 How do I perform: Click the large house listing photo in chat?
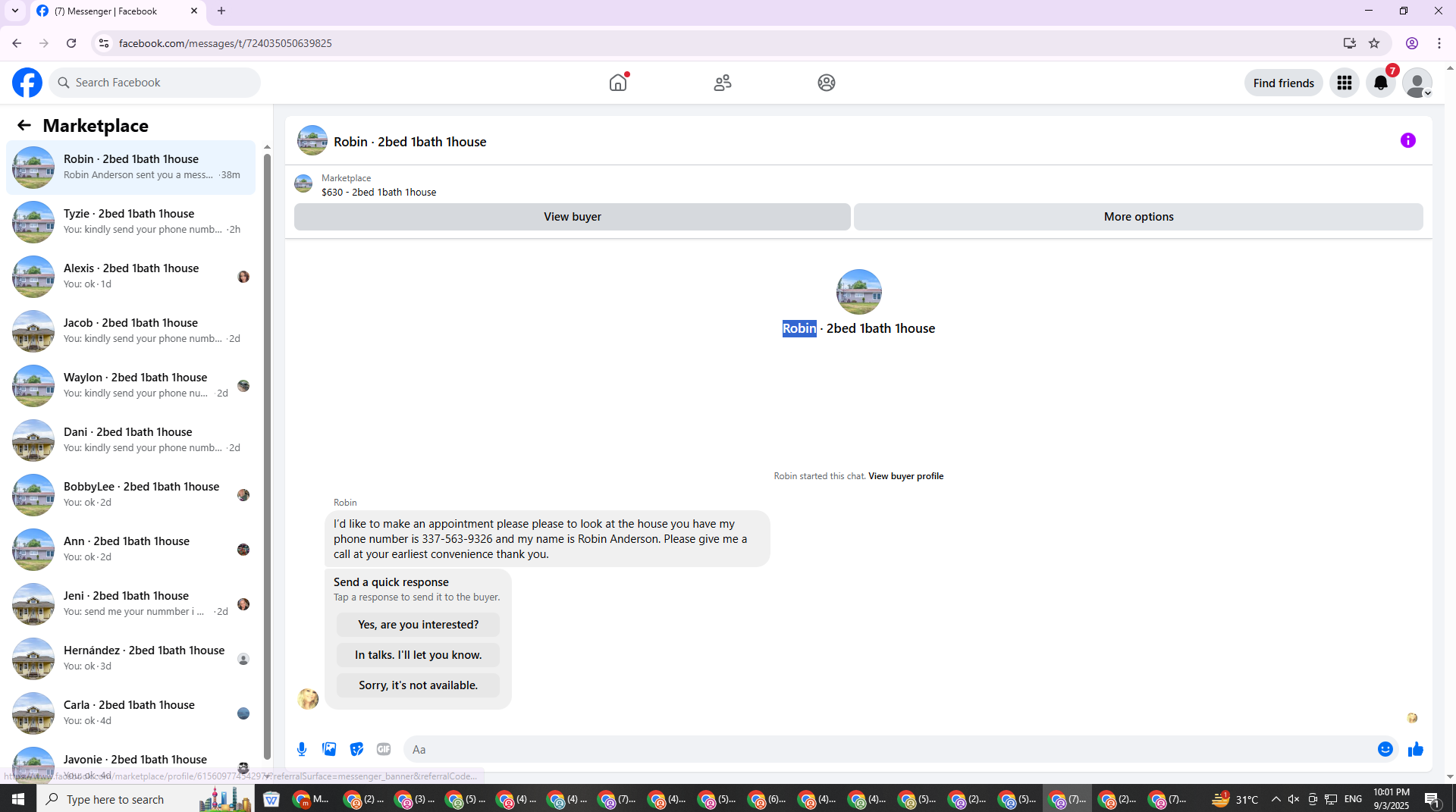tap(858, 292)
